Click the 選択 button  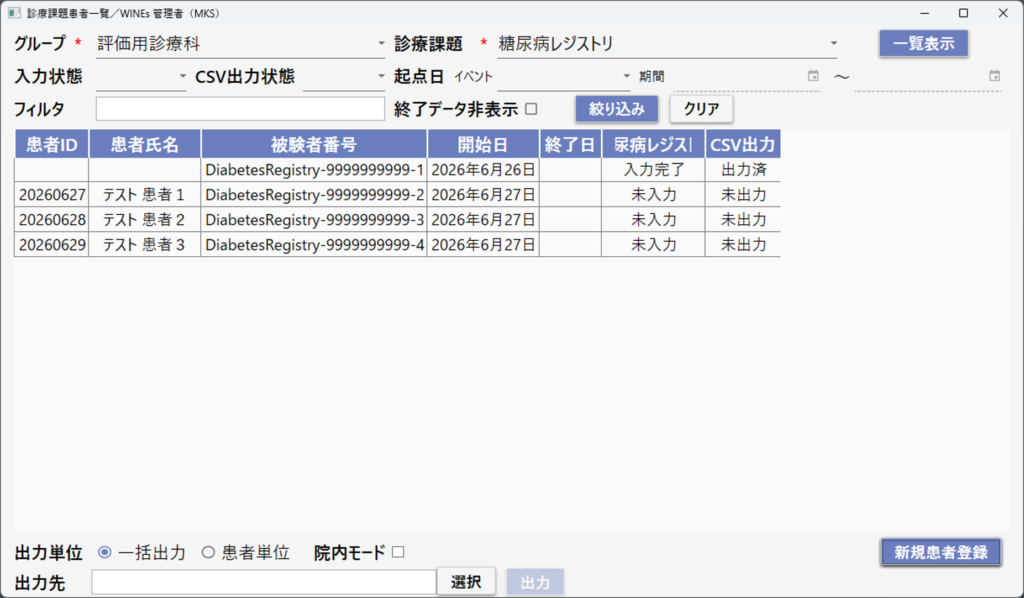pos(466,582)
